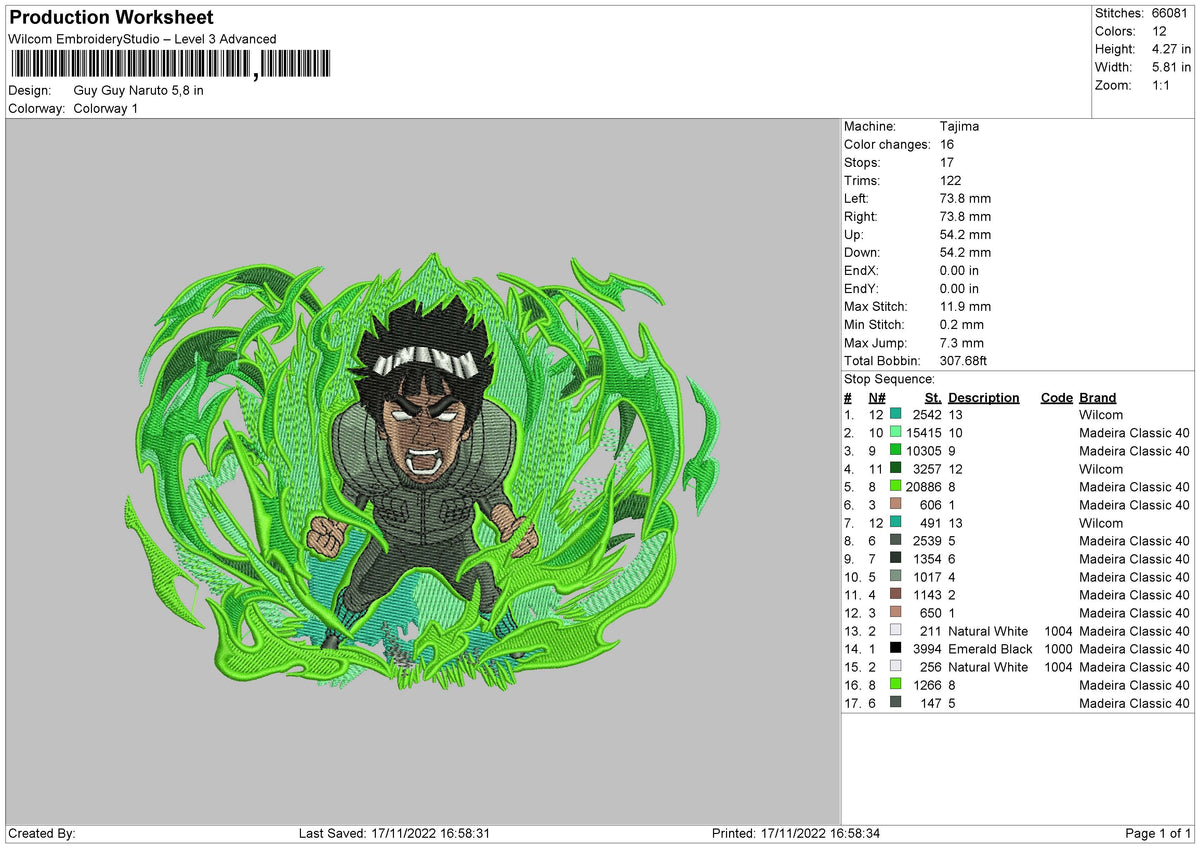This screenshot has width=1200, height=848.
Task: Select the brown swatch in row 11
Action: (x=895, y=595)
